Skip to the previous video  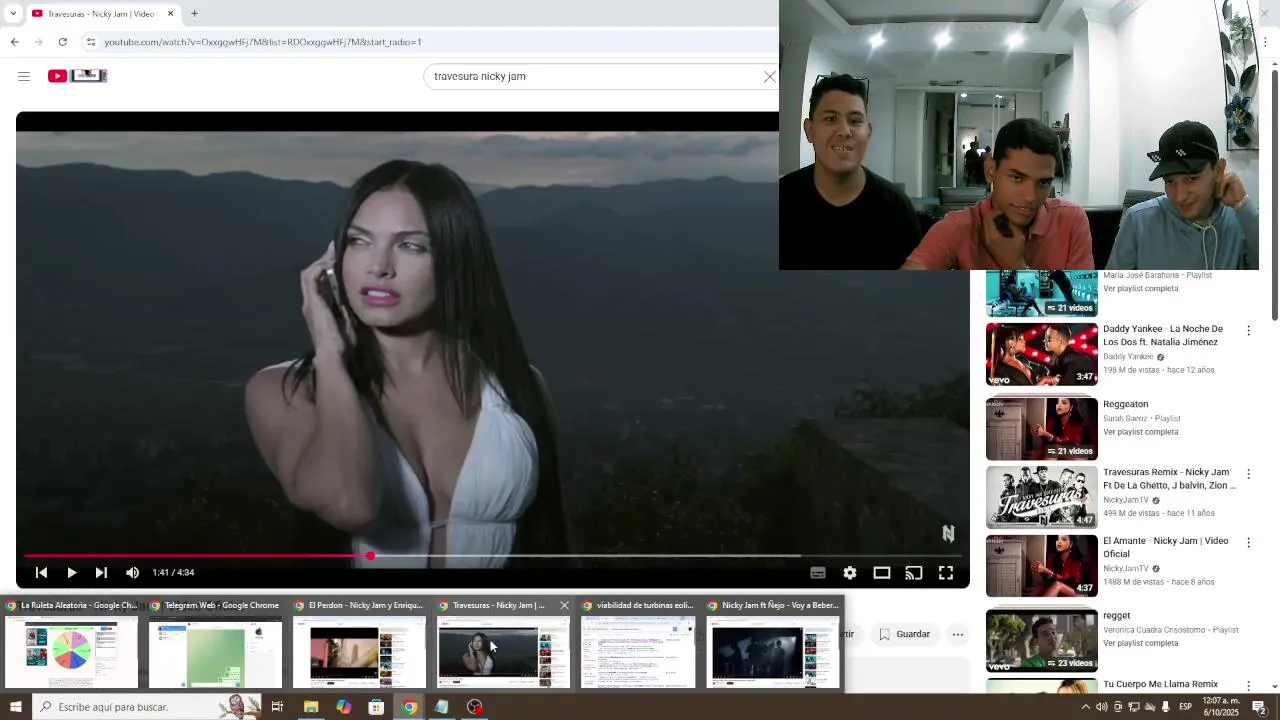(x=41, y=573)
